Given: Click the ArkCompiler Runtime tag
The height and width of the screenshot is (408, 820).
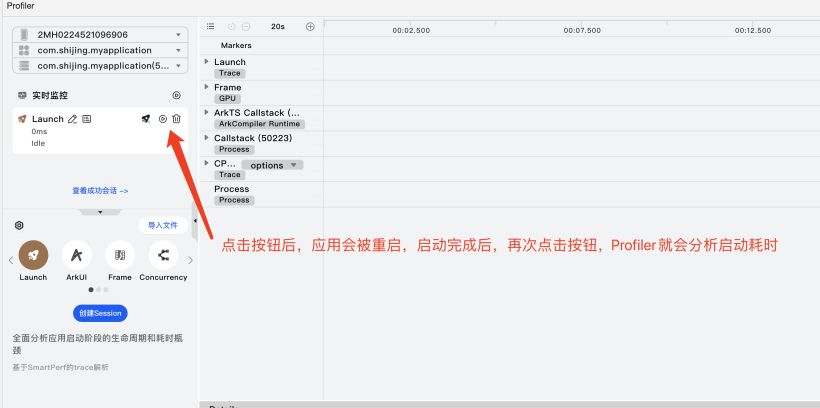Looking at the screenshot, I should [x=259, y=124].
